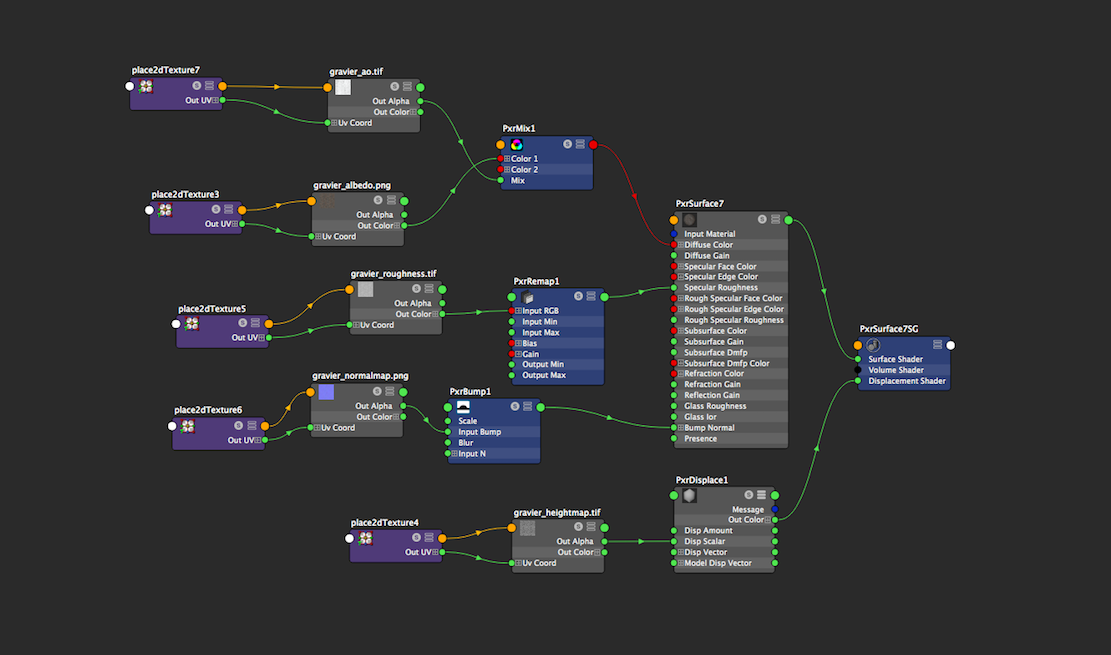Change view mode on PxrSurface7 node
This screenshot has height=655, width=1111.
(x=775, y=220)
